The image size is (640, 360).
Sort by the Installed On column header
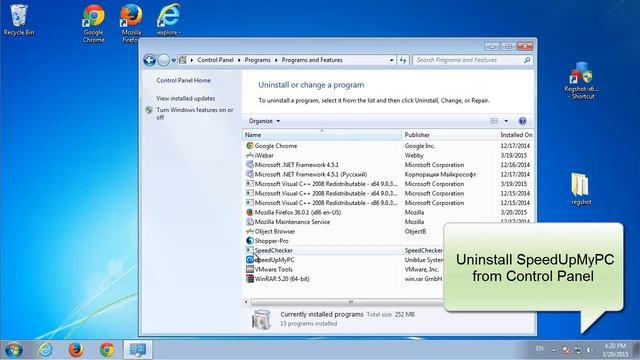[516, 135]
